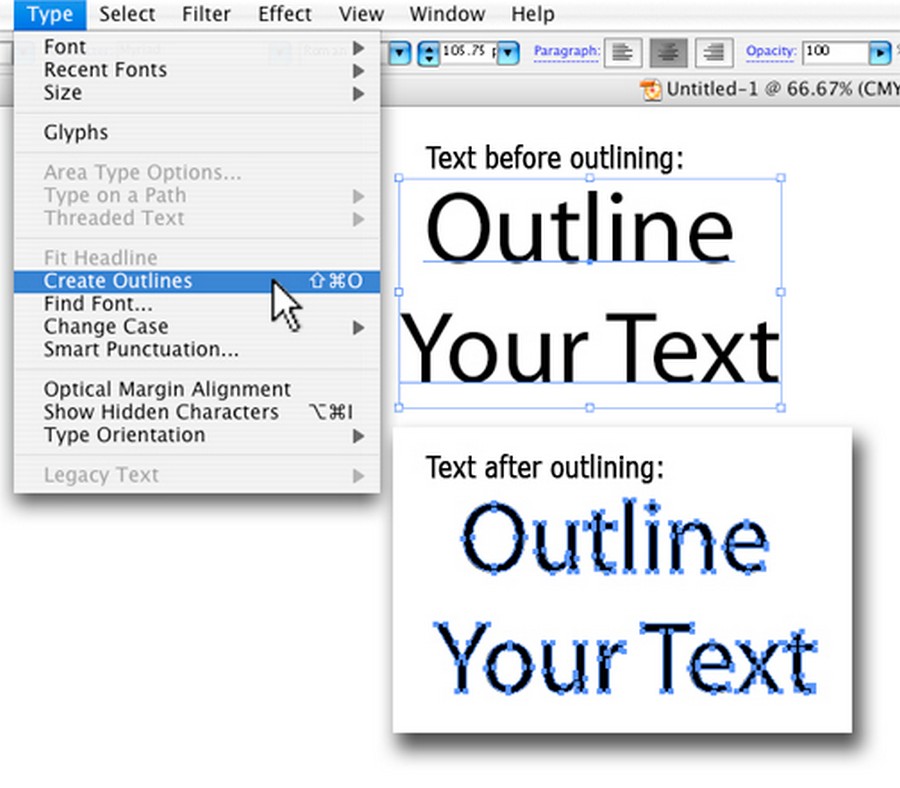Select Find Font menu entry
900x788 pixels.
pos(98,304)
